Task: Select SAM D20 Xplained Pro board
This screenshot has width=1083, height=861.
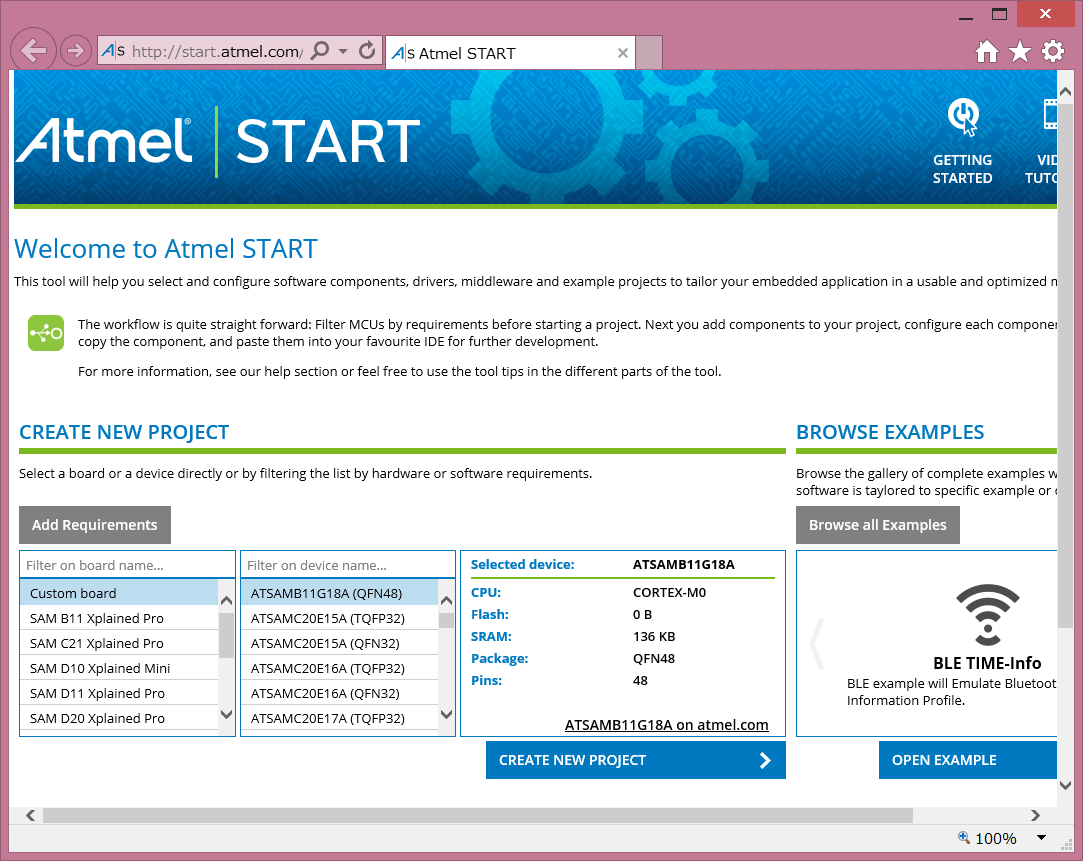Action: click(119, 717)
